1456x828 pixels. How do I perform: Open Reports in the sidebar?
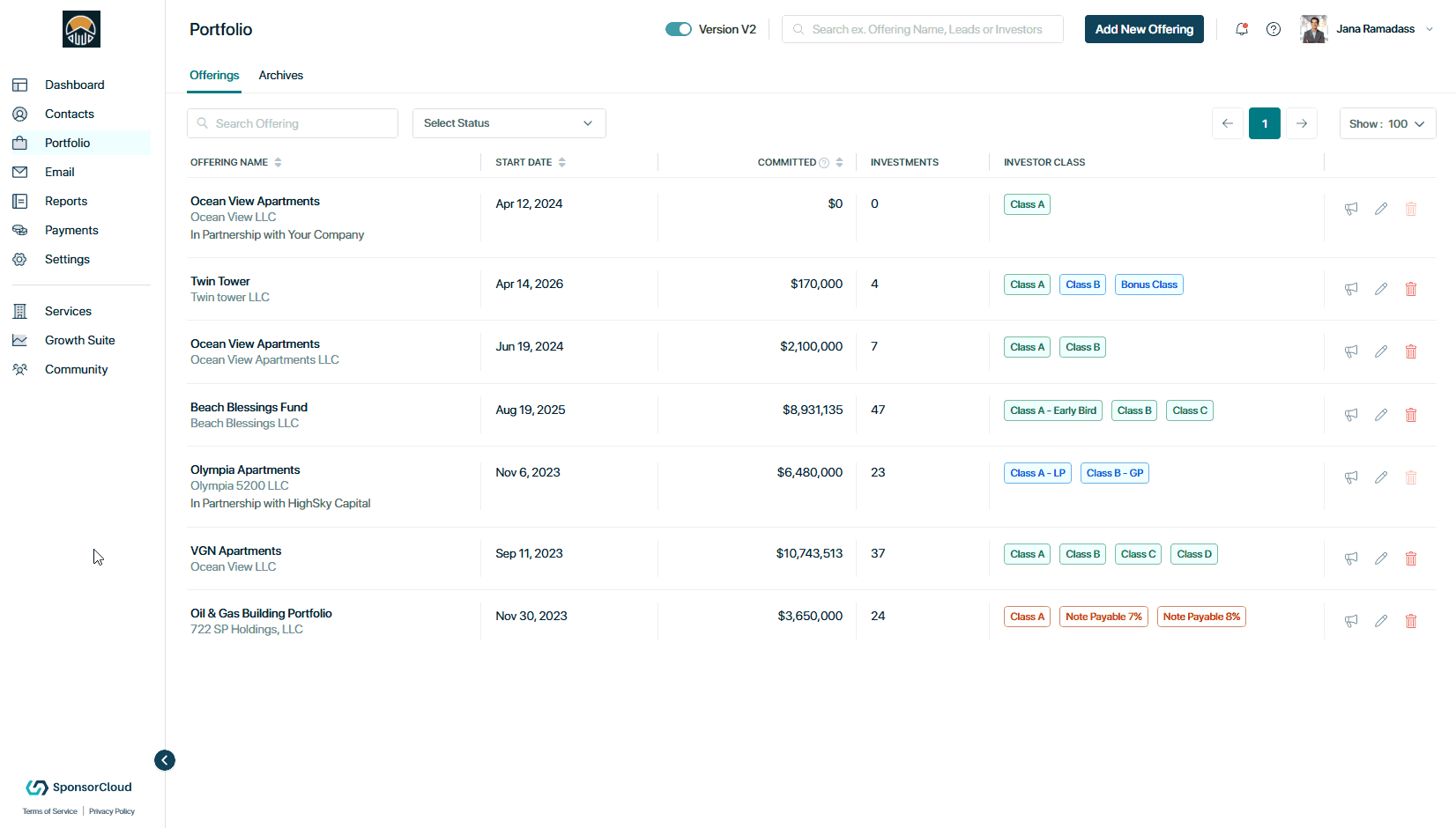point(66,201)
